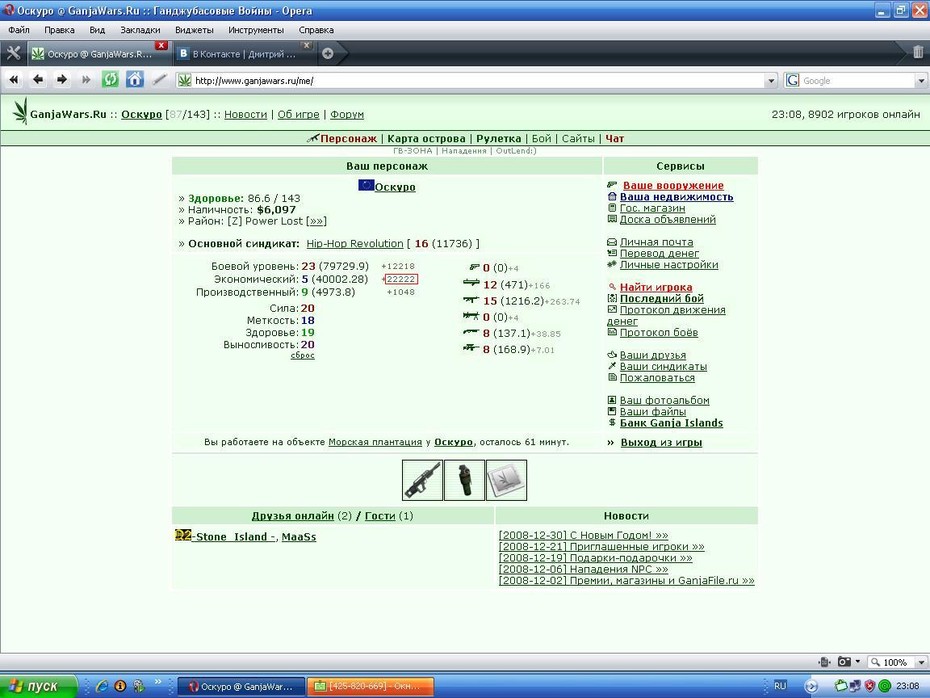Viewport: 930px width, 698px height.
Task: Expand the address bar dropdown
Action: coord(770,81)
